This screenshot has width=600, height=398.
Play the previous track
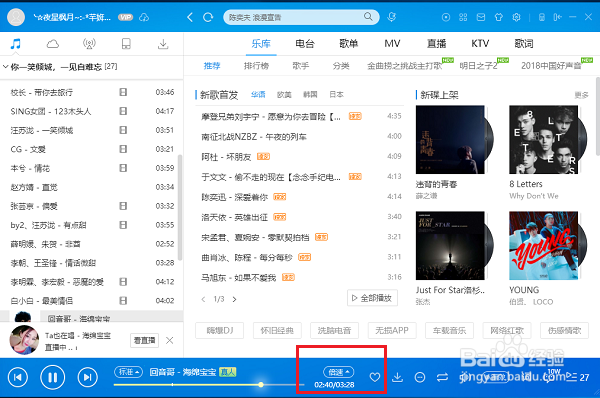pyautogui.click(x=18, y=377)
